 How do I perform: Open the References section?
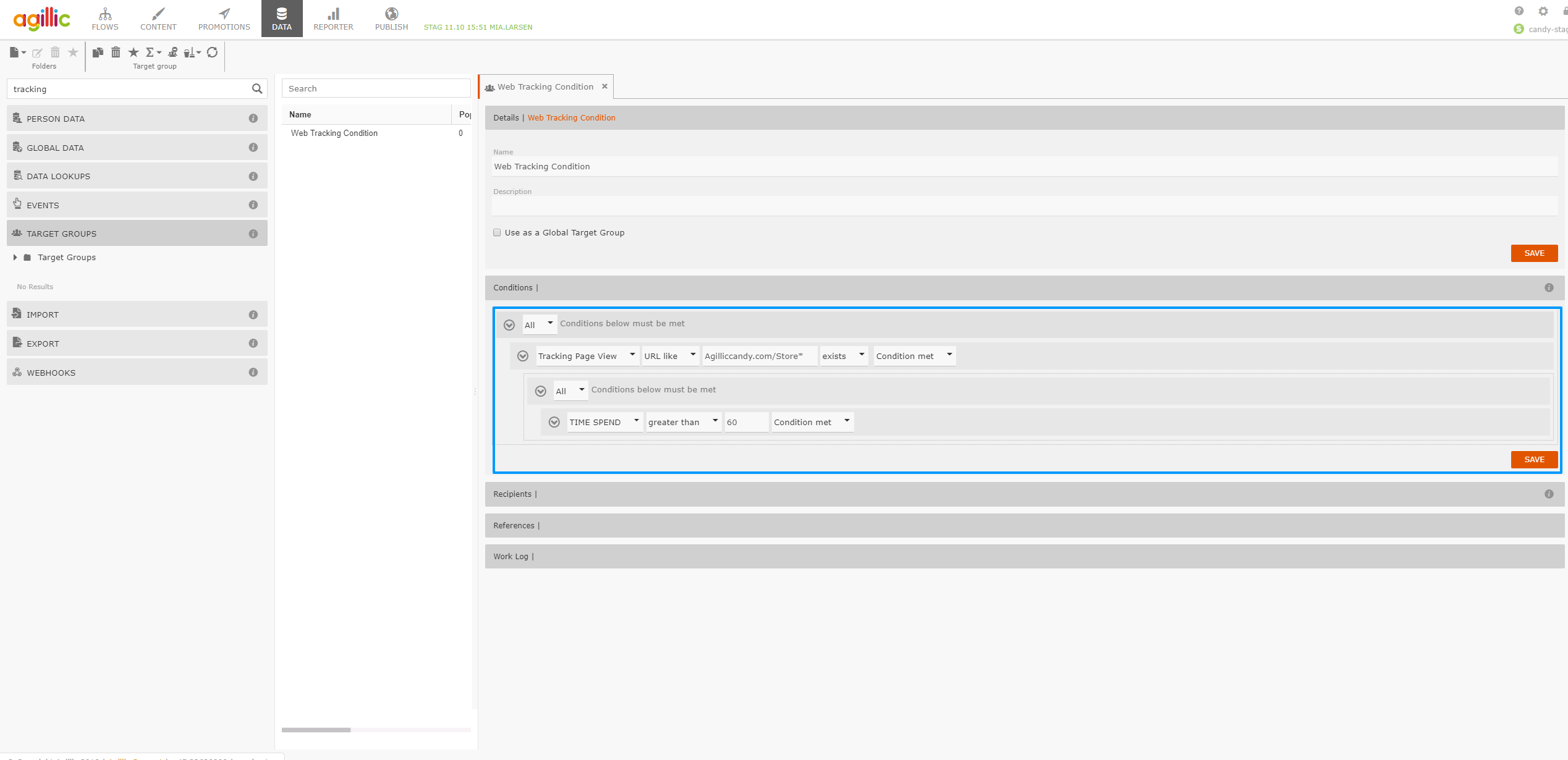click(515, 525)
